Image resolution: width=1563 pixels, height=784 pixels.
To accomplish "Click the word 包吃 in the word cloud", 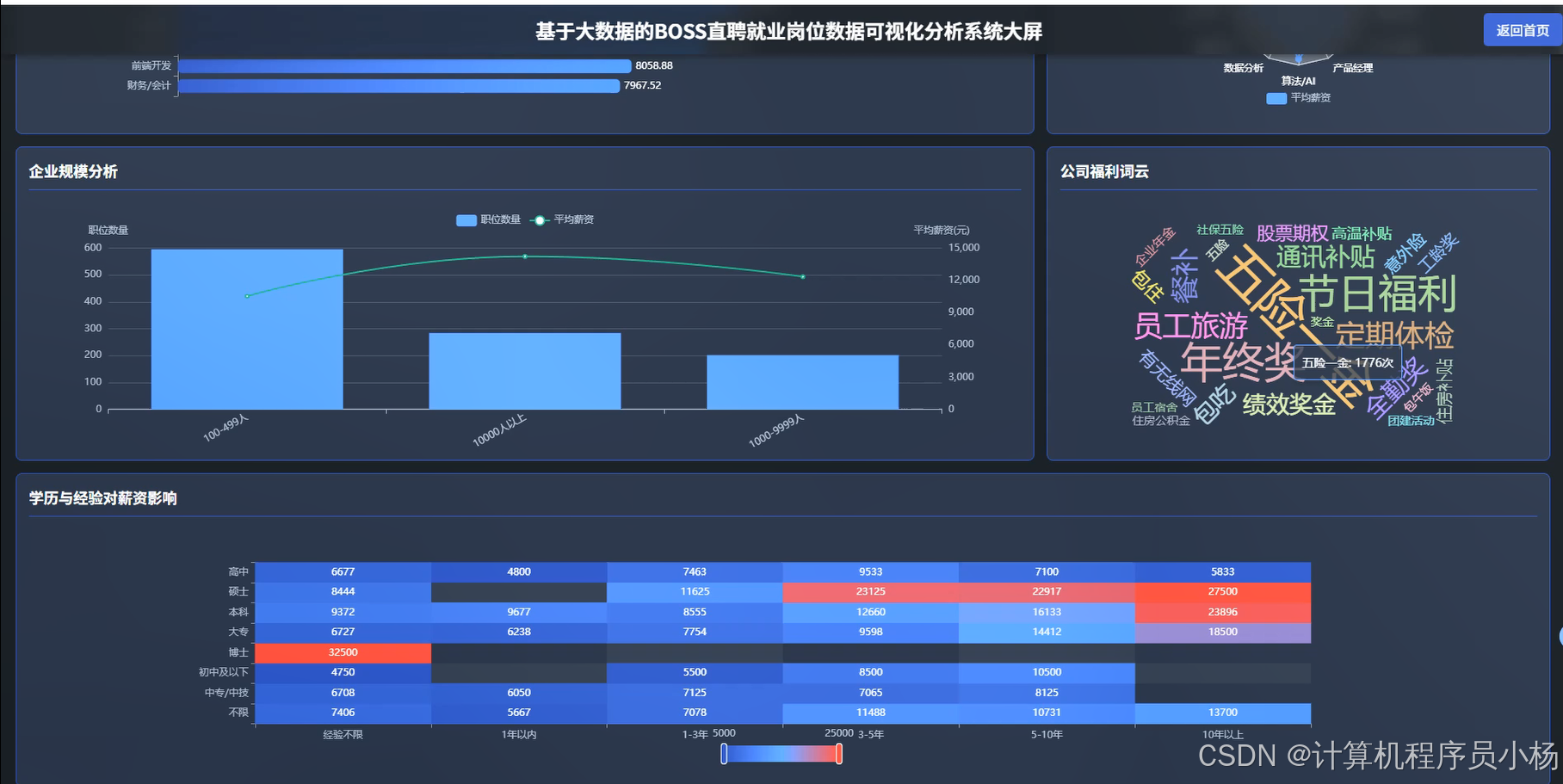I will pos(1215,404).
